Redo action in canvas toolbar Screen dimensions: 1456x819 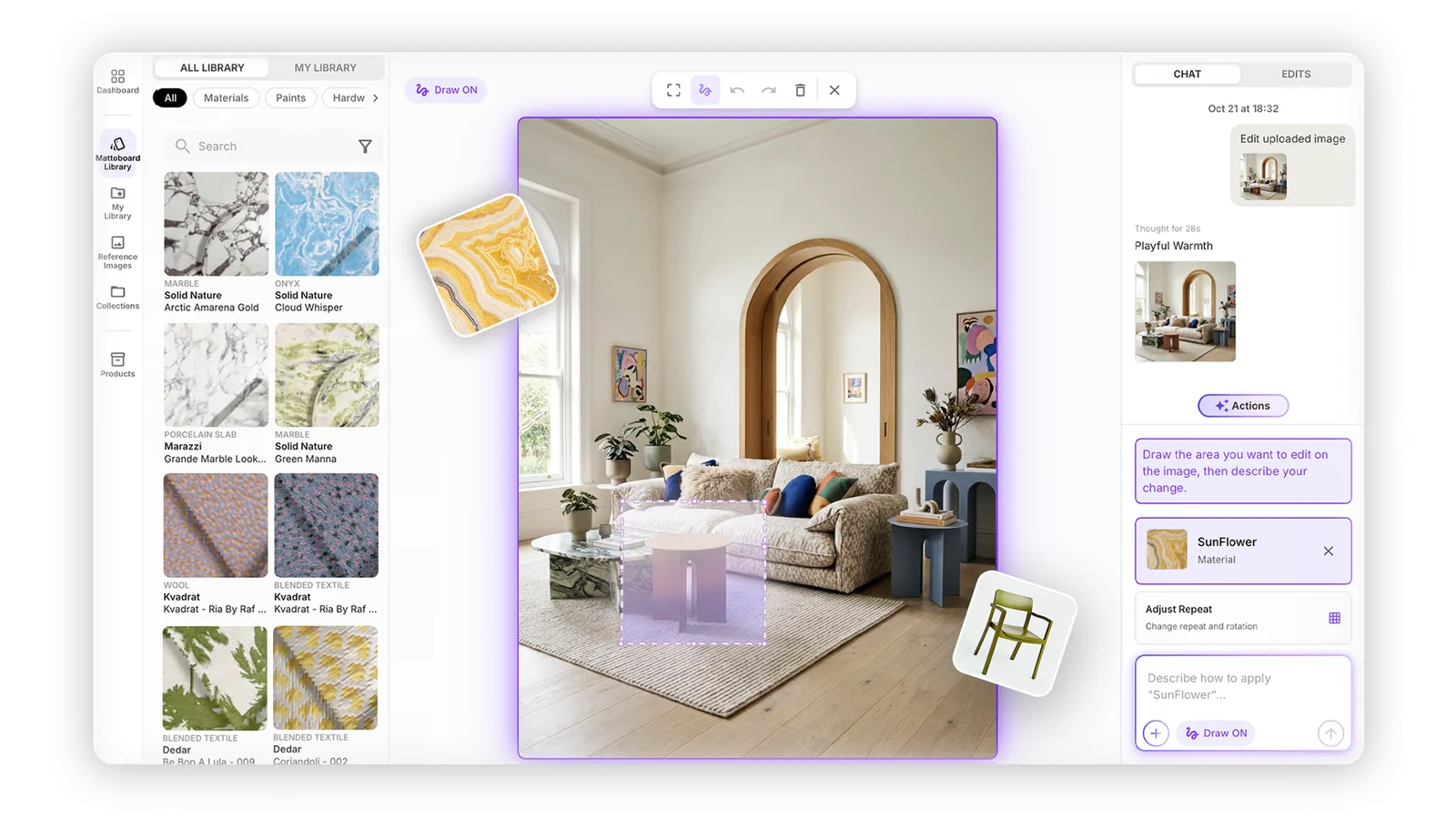tap(769, 90)
